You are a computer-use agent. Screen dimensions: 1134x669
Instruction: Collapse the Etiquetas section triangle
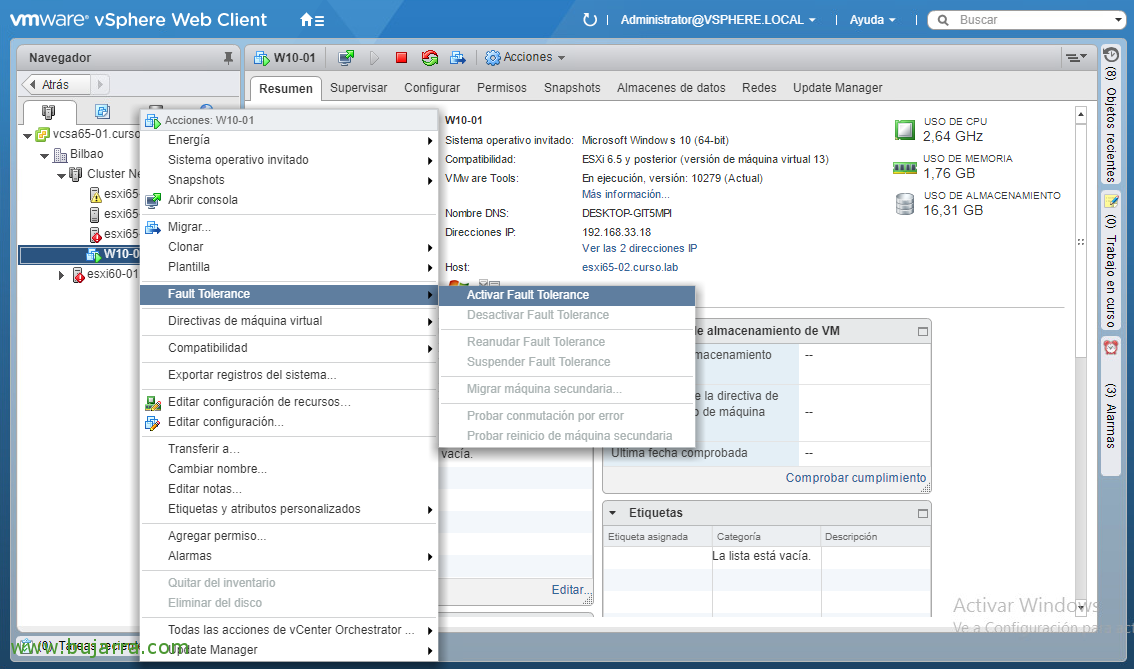pyautogui.click(x=613, y=513)
